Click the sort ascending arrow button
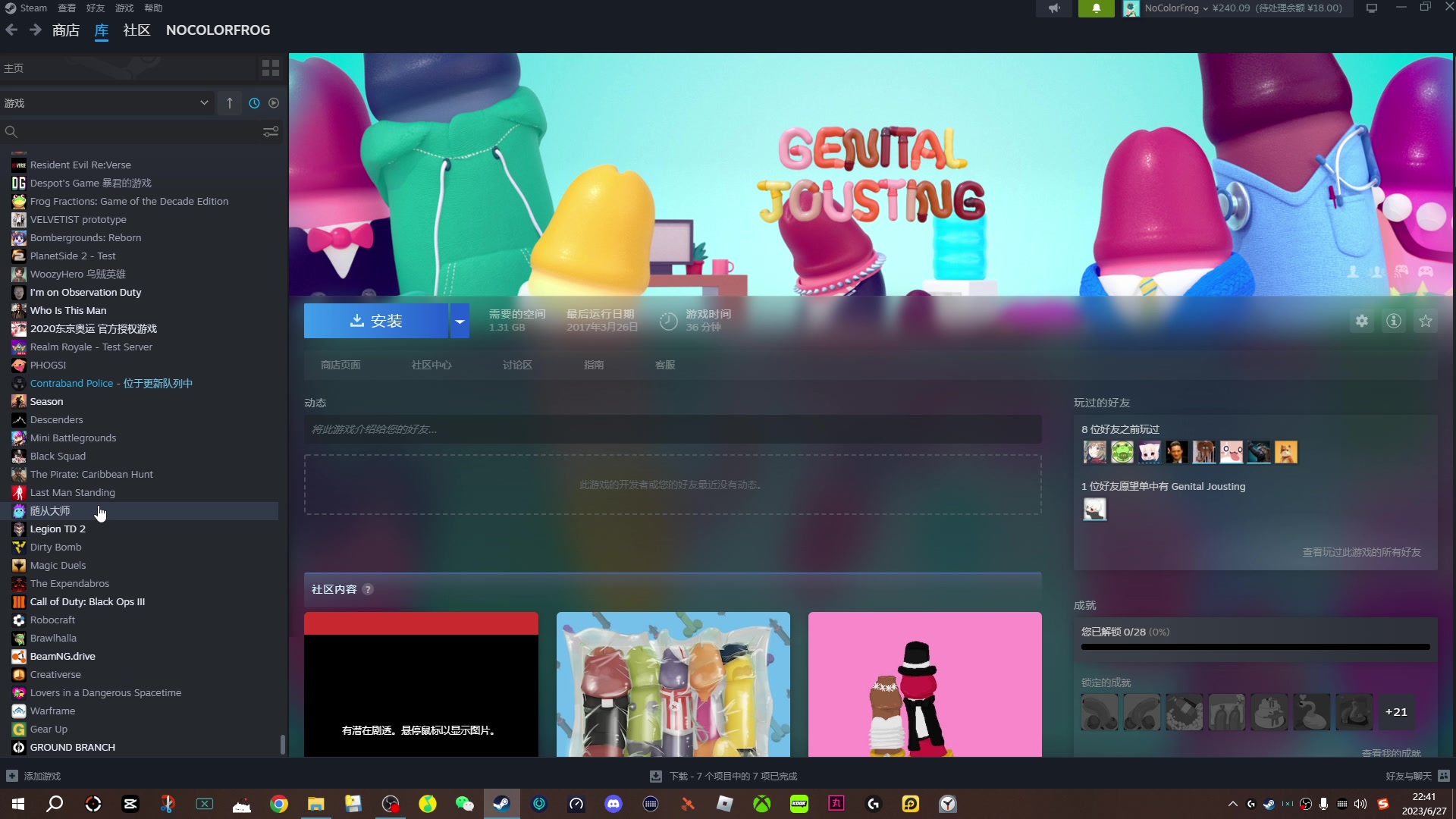1456x819 pixels. pyautogui.click(x=230, y=103)
